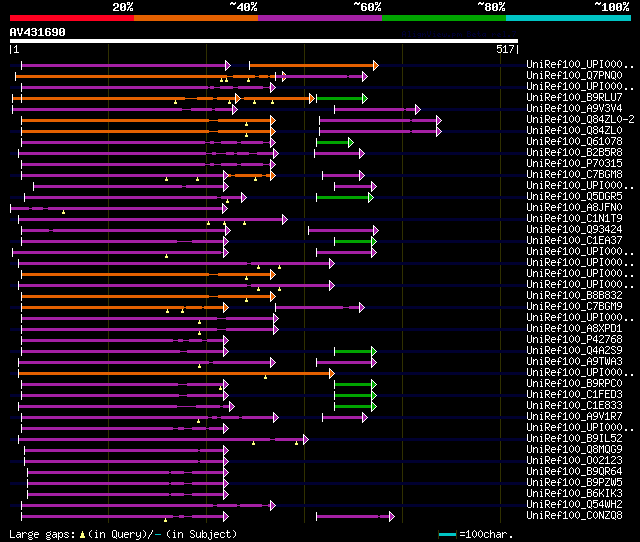Open hit UniRef100_B9RLU7

coord(574,98)
